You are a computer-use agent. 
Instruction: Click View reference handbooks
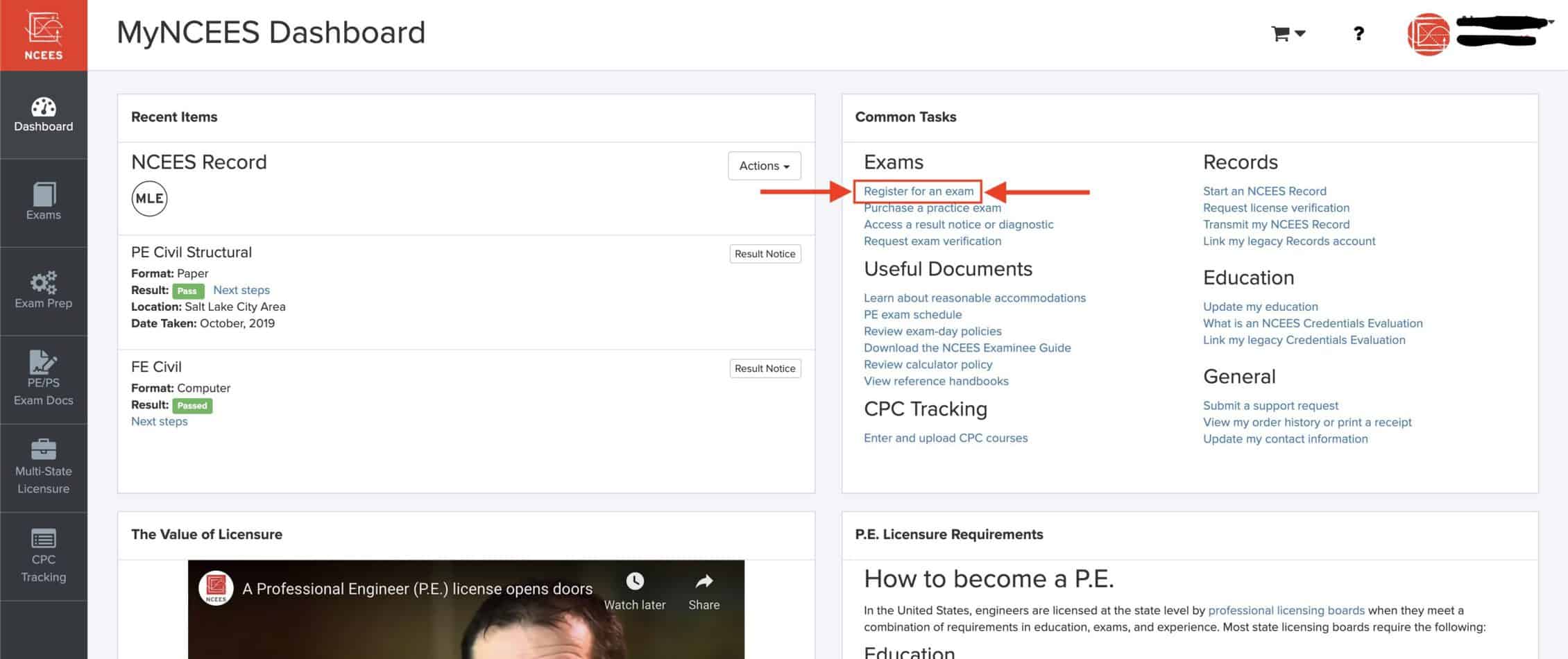point(936,381)
